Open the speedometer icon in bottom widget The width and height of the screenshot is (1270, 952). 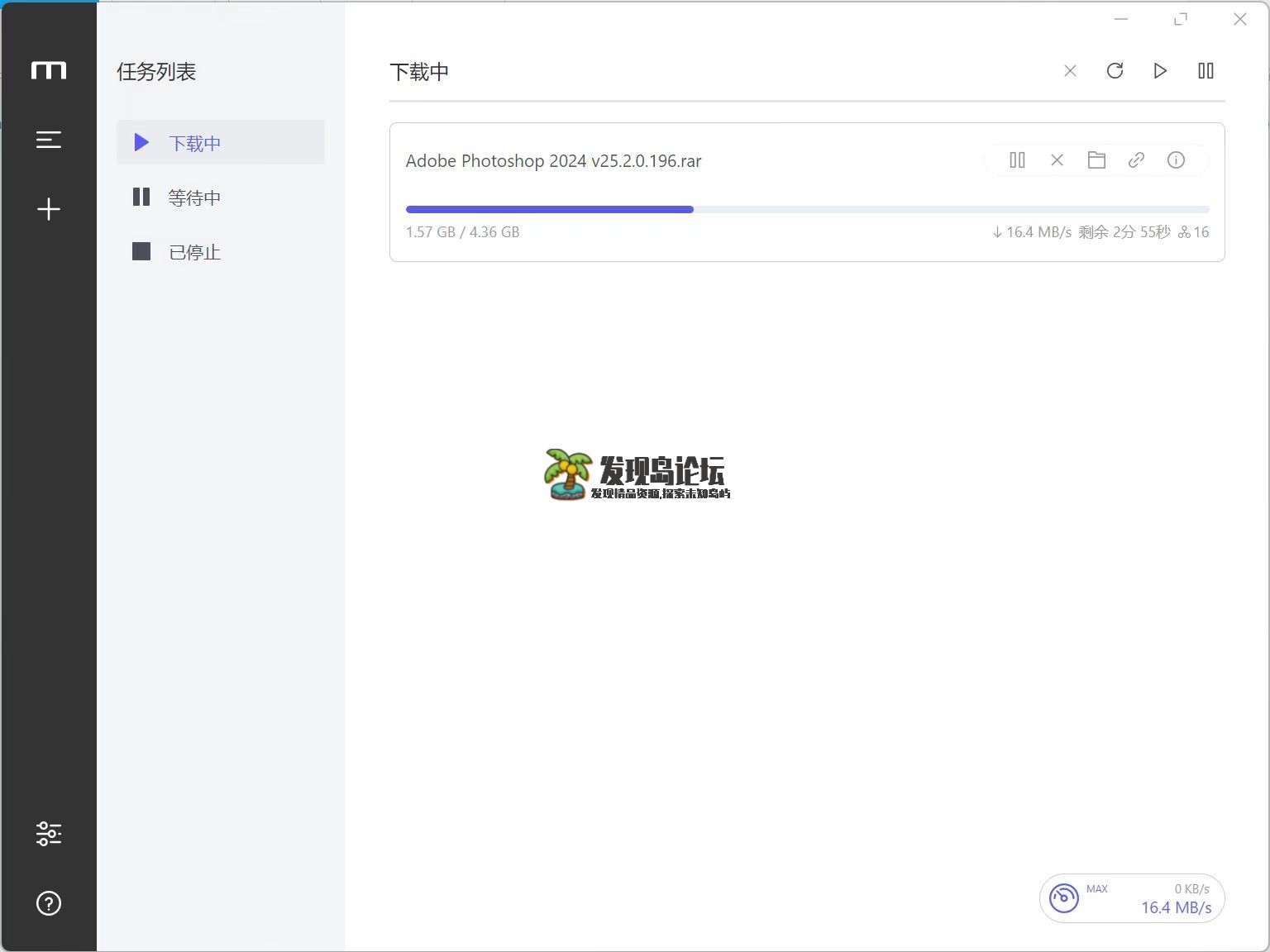[1064, 897]
